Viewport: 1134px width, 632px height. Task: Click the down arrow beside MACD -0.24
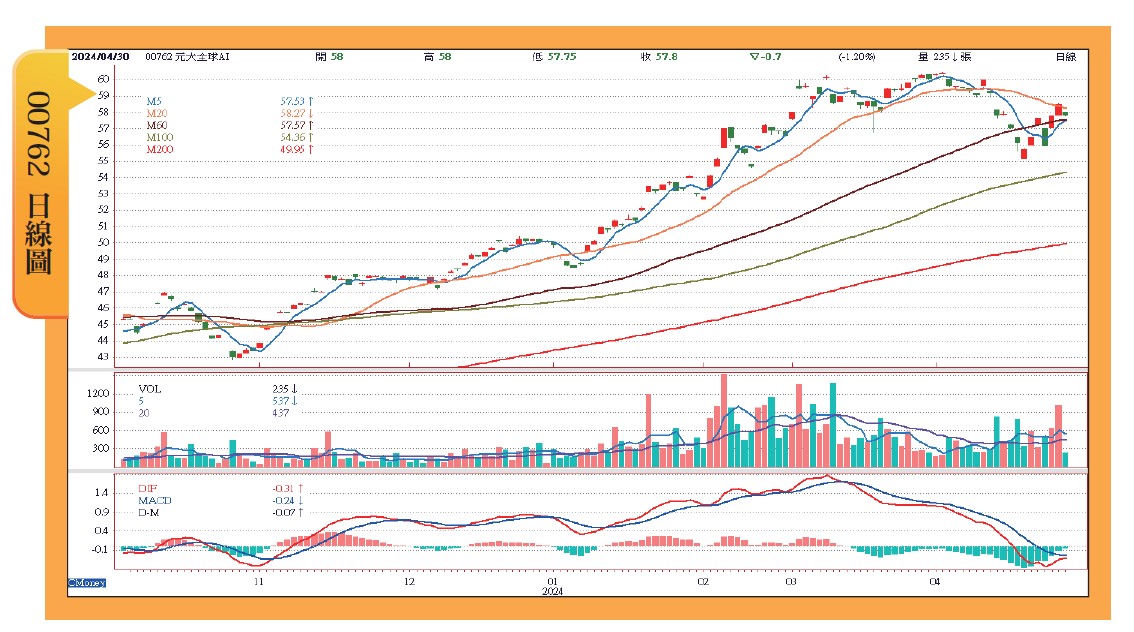point(301,500)
